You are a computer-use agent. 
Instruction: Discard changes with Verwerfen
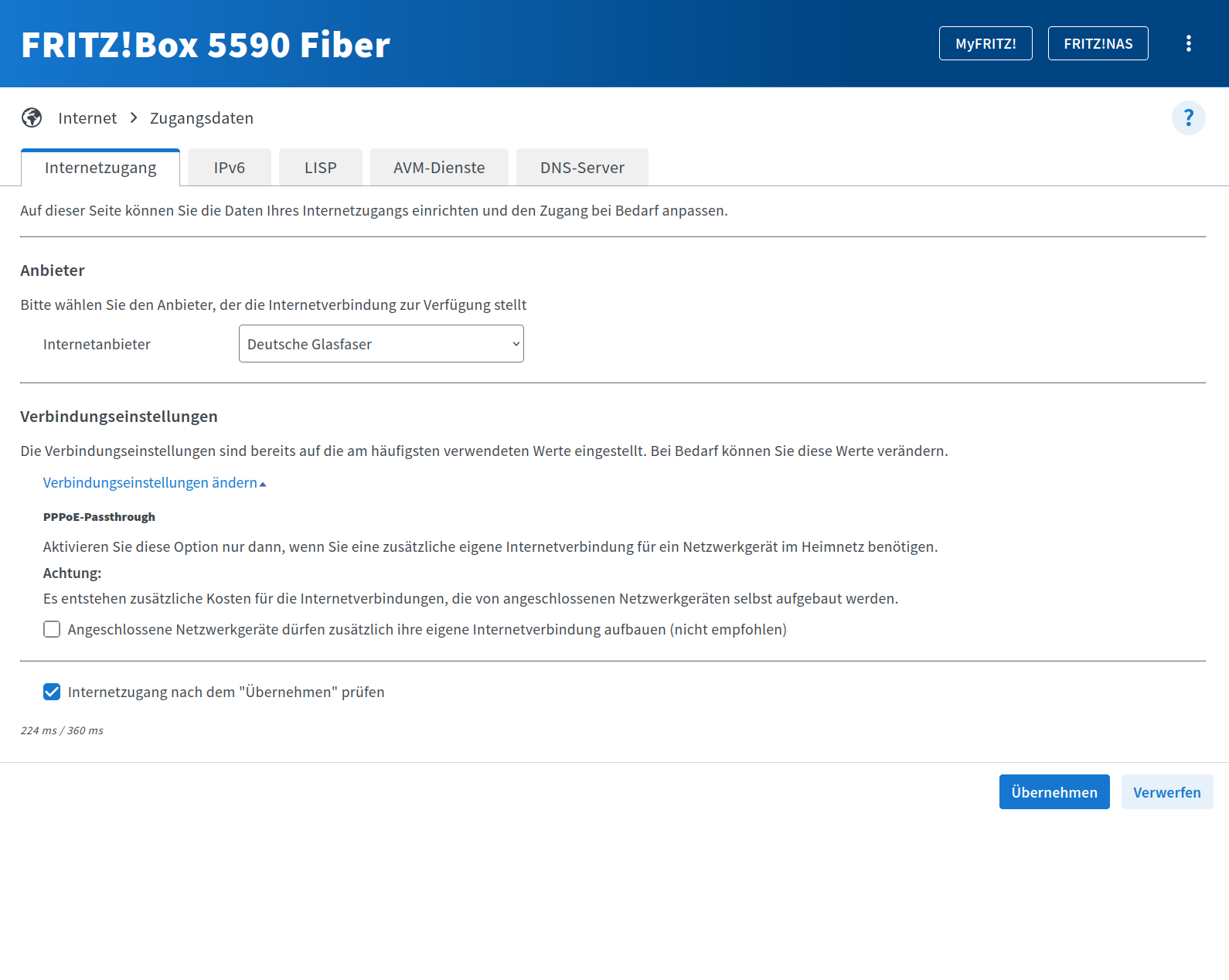point(1167,792)
